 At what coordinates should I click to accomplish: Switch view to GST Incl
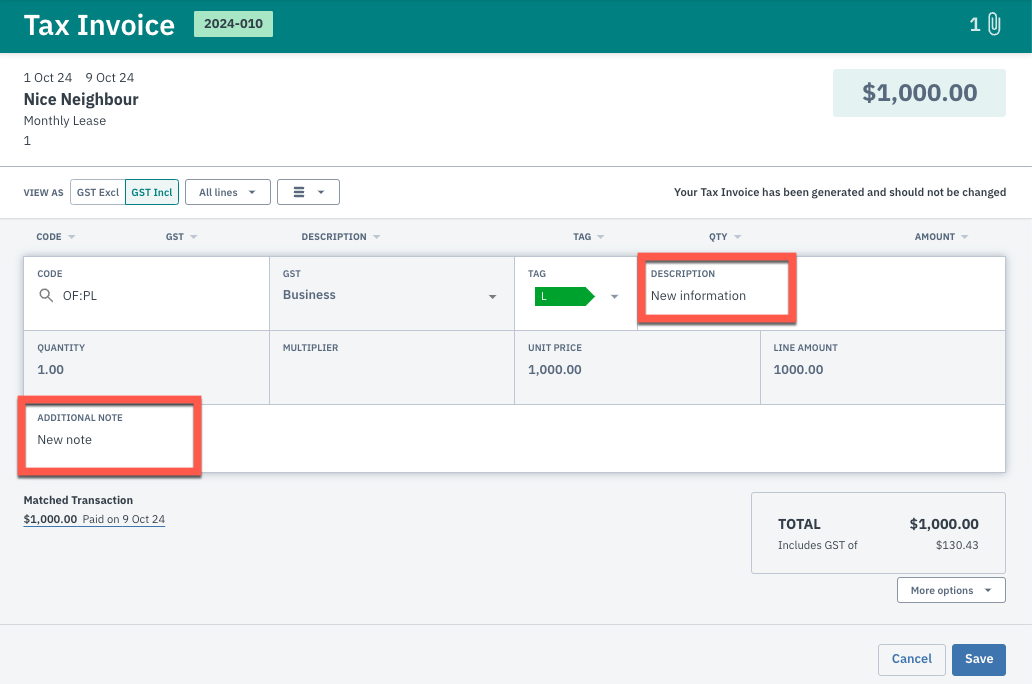[x=152, y=192]
